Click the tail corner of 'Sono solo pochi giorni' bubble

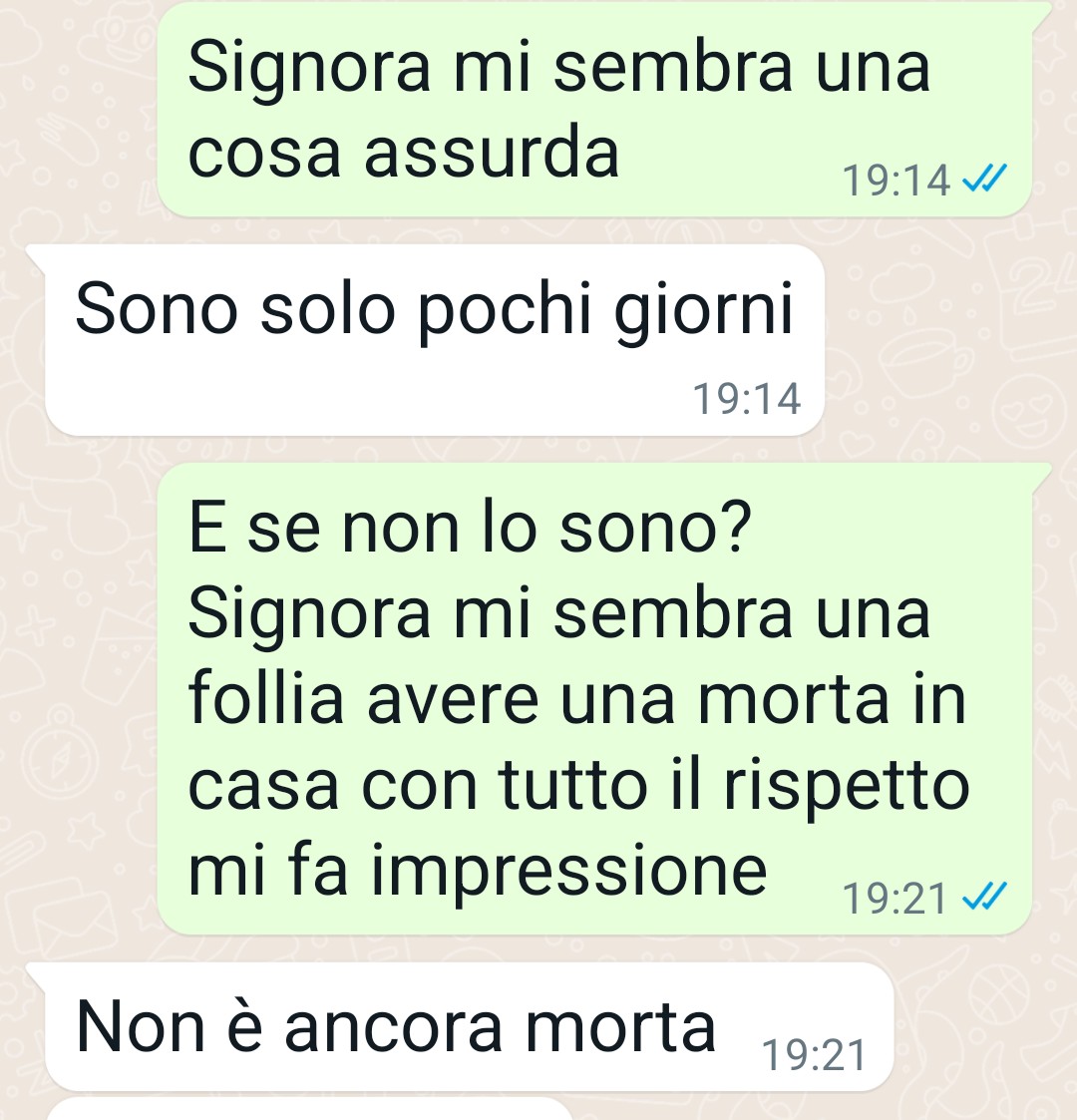[x=36, y=257]
